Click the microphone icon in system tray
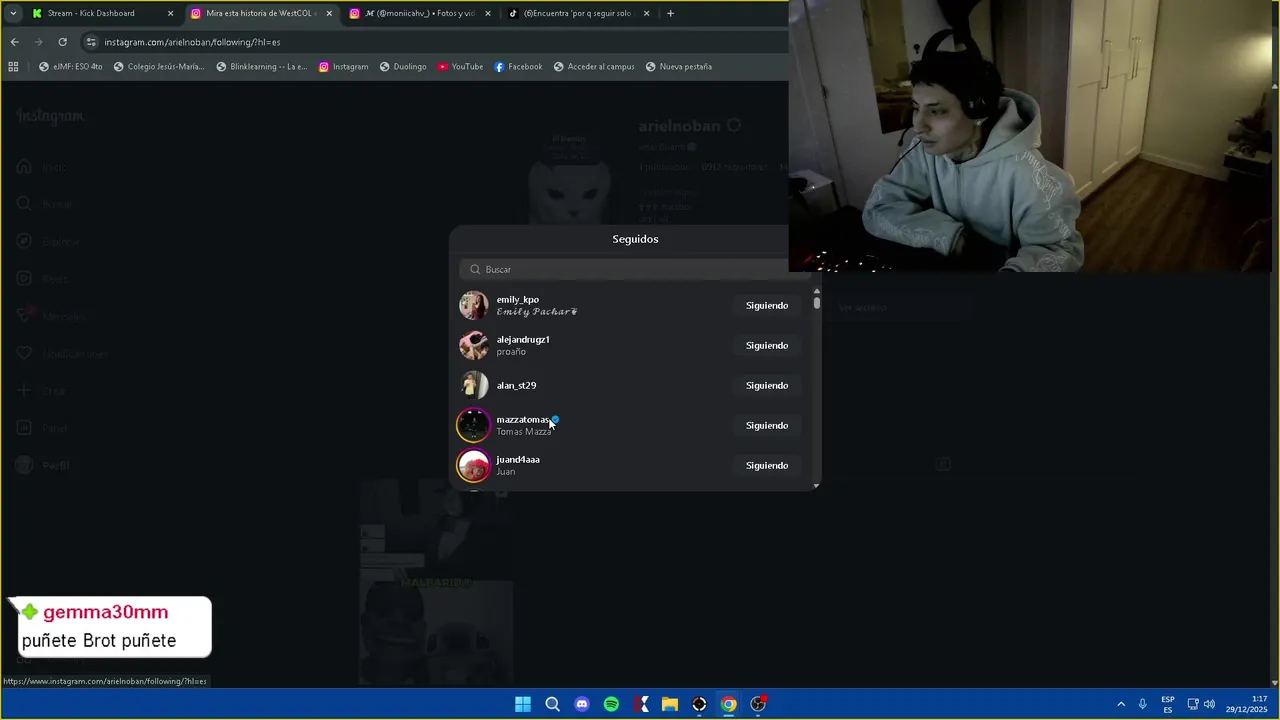Screen dimensions: 1280x720 [1142, 704]
